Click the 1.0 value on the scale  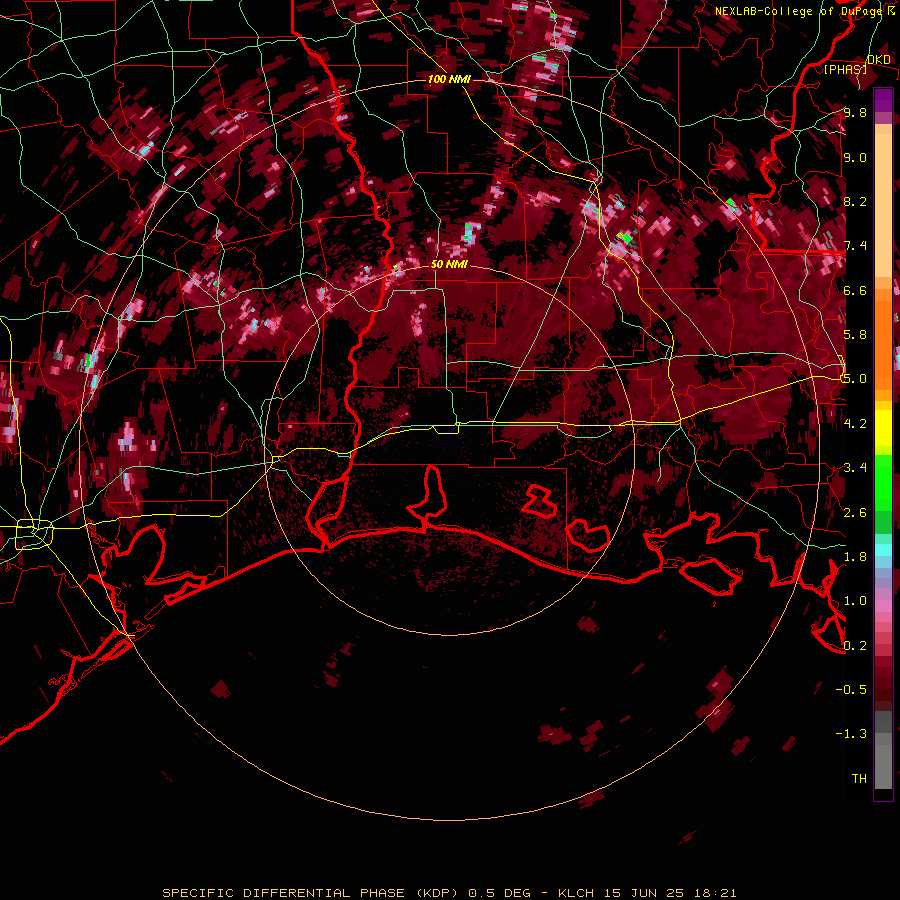click(x=855, y=601)
